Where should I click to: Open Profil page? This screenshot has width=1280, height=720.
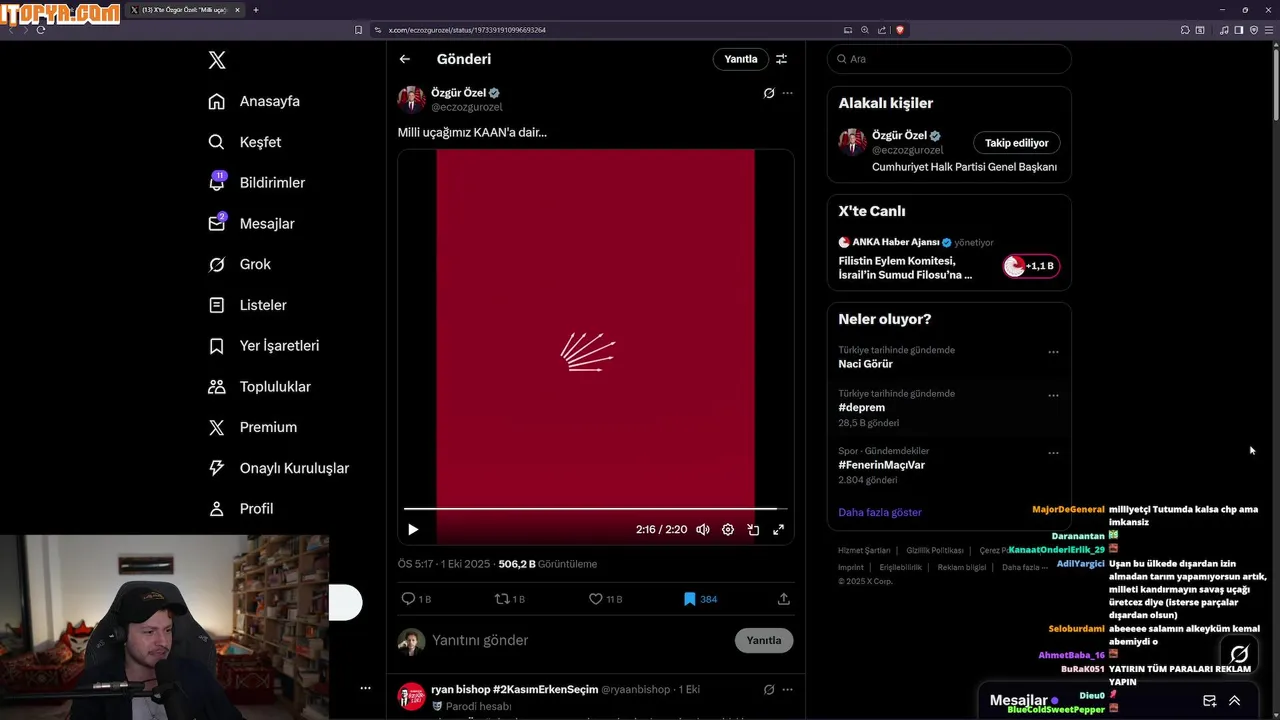(240, 509)
